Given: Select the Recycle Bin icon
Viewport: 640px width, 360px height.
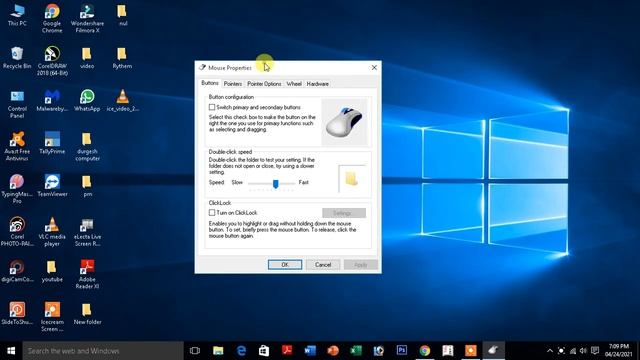Looking at the screenshot, I should coord(17,58).
